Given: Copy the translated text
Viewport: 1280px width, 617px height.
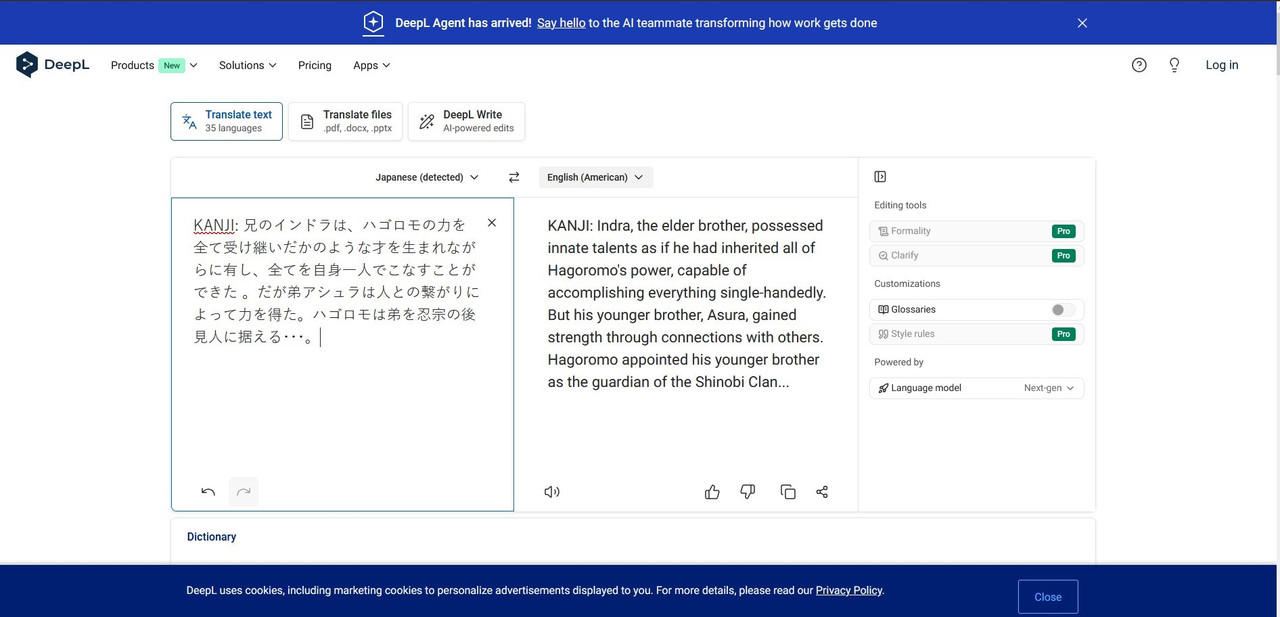Looking at the screenshot, I should [x=788, y=491].
